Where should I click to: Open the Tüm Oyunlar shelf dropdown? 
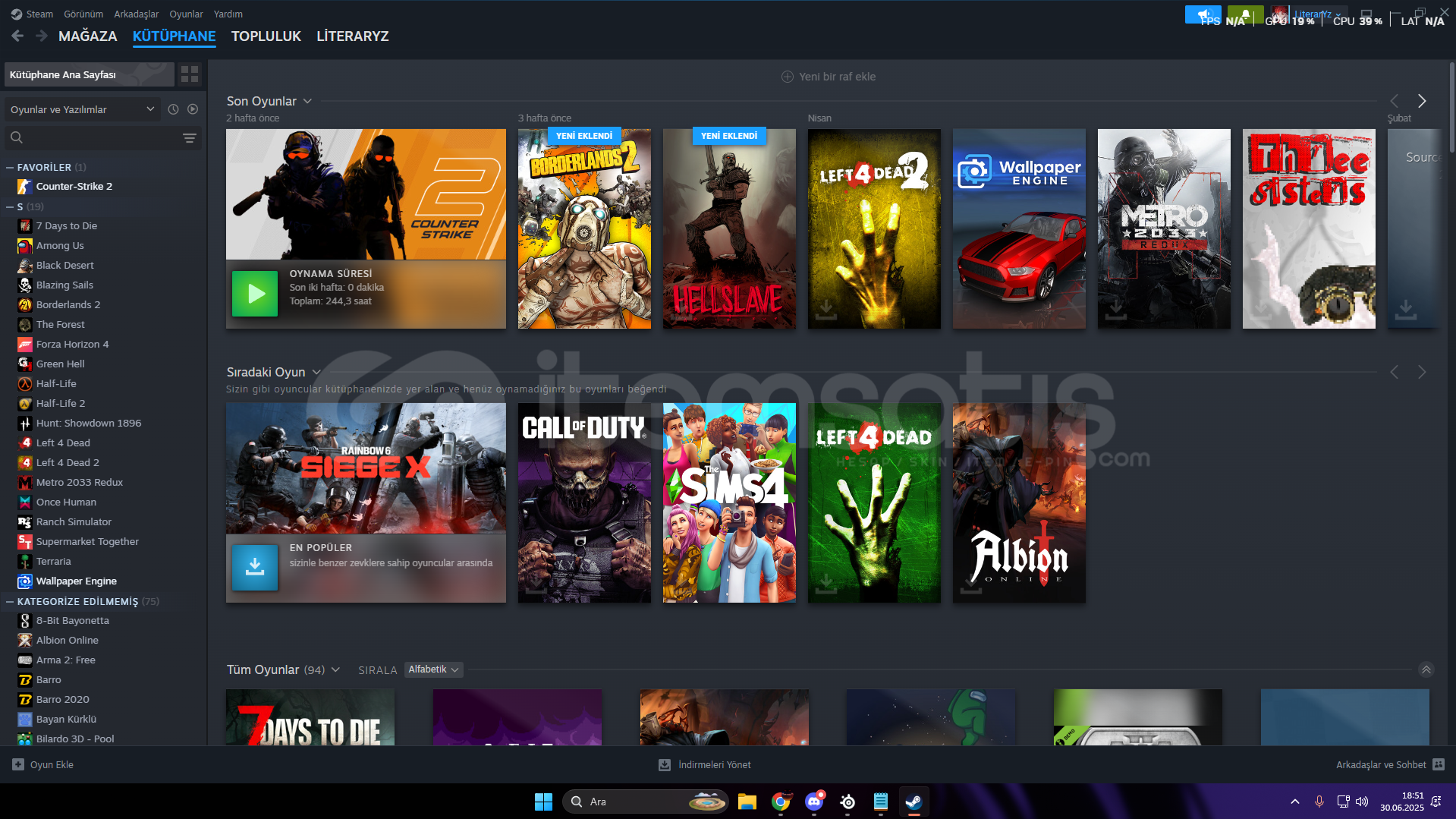tap(335, 669)
